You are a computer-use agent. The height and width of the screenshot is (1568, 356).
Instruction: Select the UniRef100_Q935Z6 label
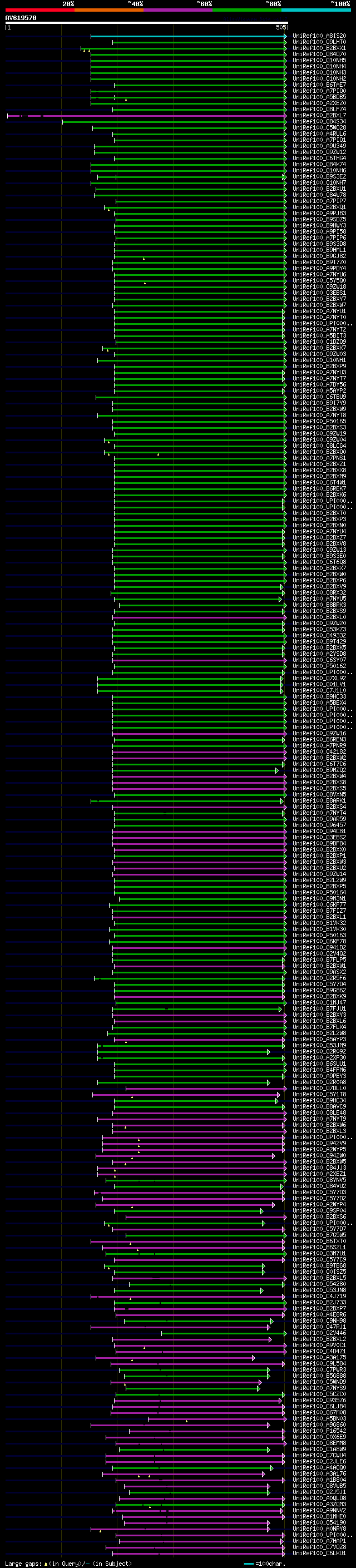(x=319, y=1400)
